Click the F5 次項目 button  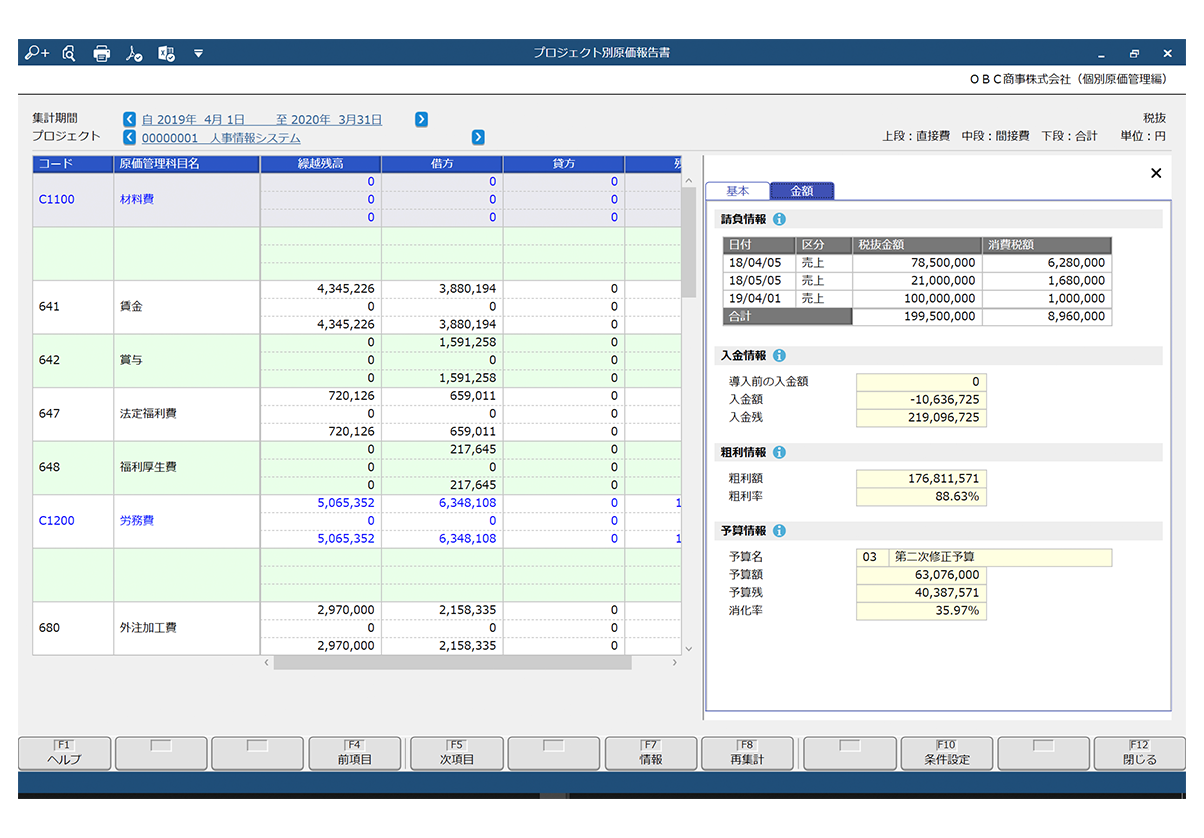click(x=456, y=753)
